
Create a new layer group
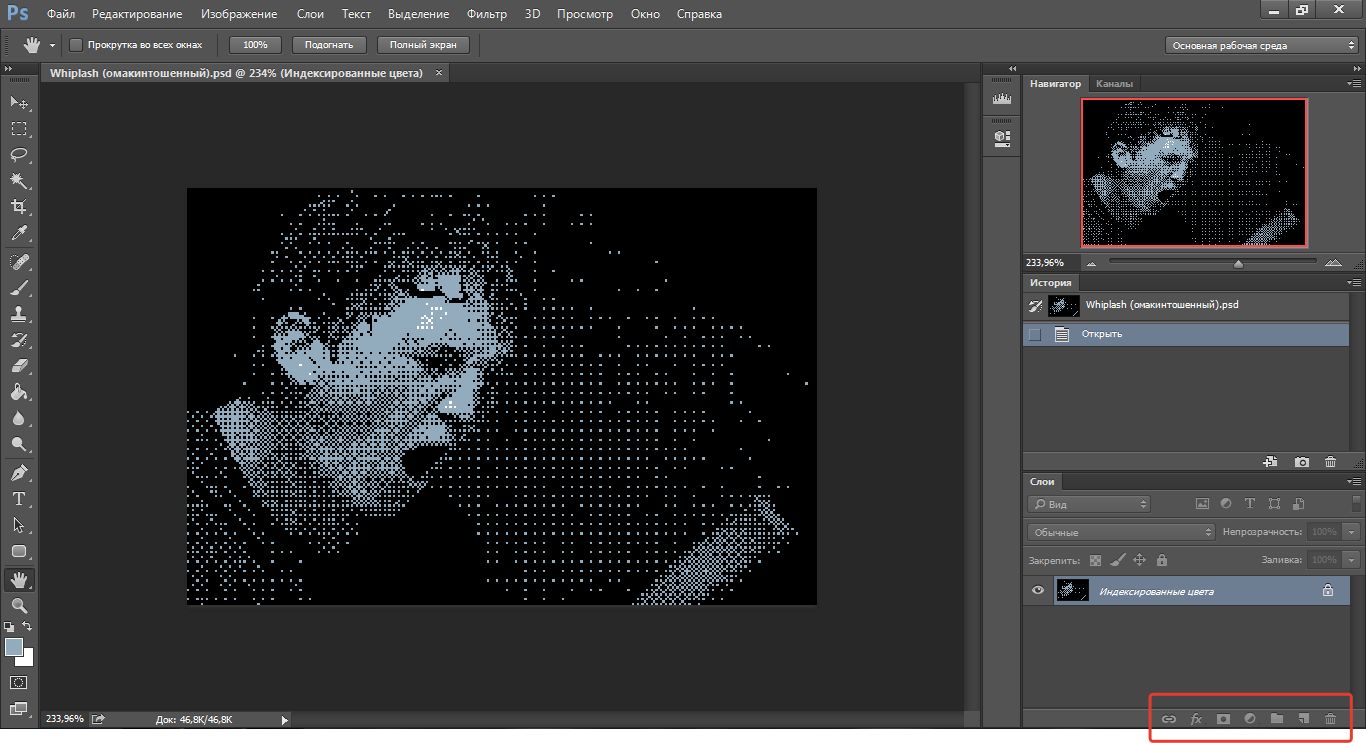[1276, 719]
